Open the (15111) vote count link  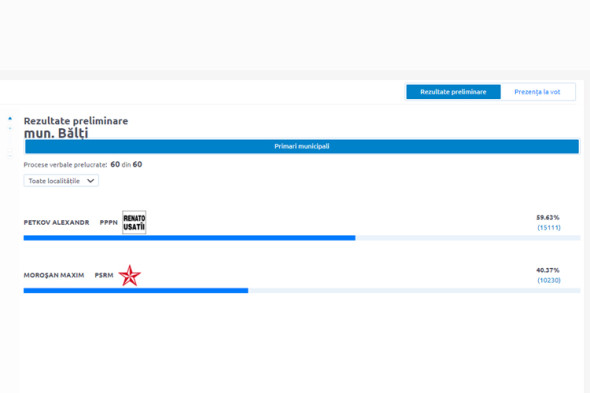pyautogui.click(x=549, y=227)
